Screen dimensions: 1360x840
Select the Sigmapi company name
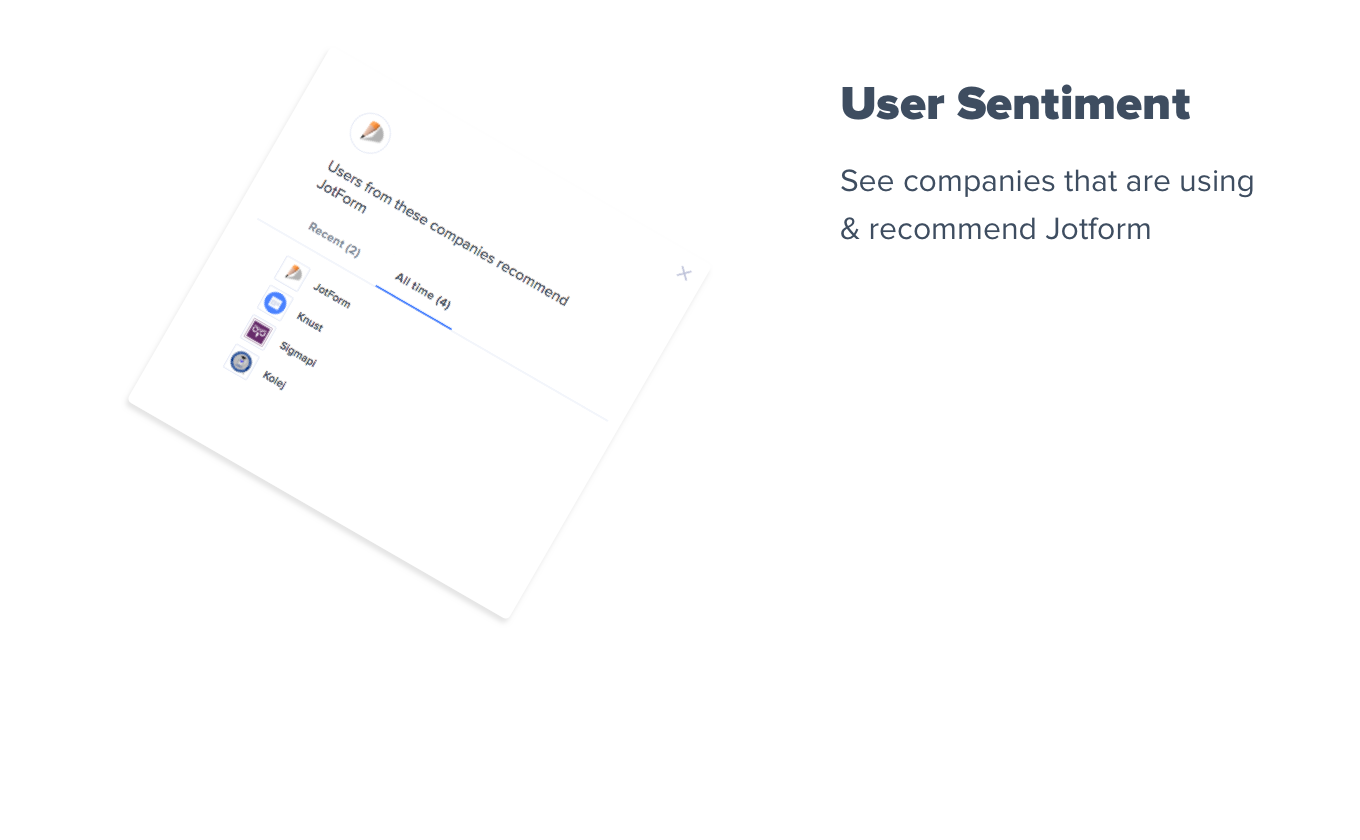(298, 354)
